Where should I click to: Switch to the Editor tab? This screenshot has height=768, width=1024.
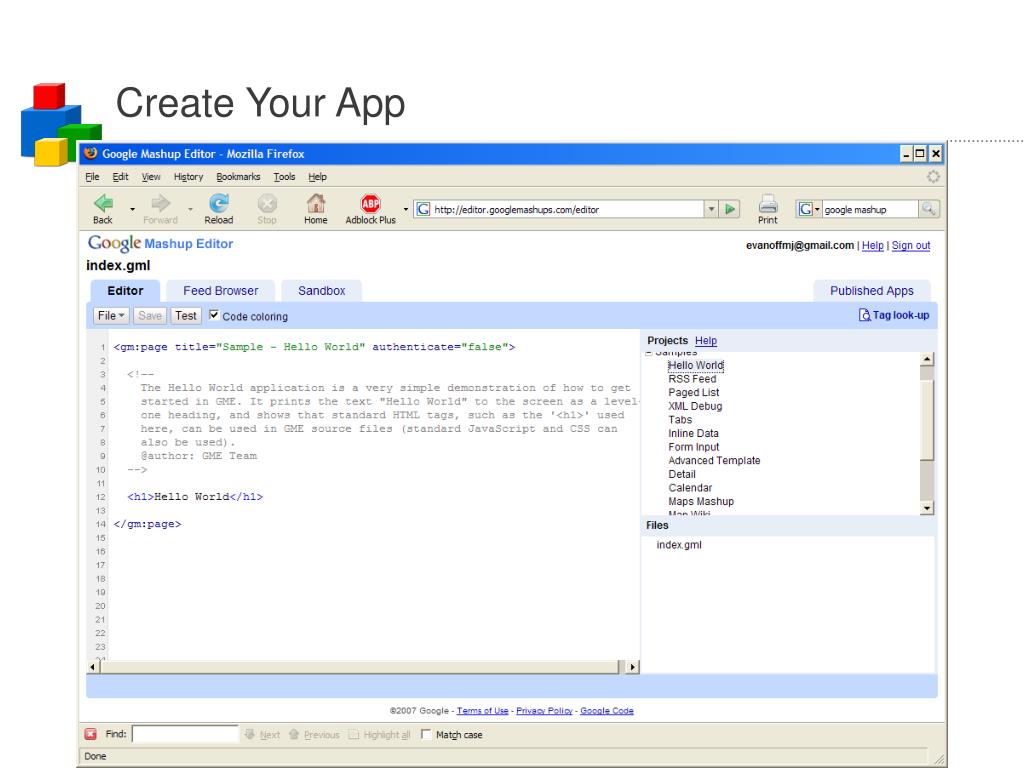125,291
